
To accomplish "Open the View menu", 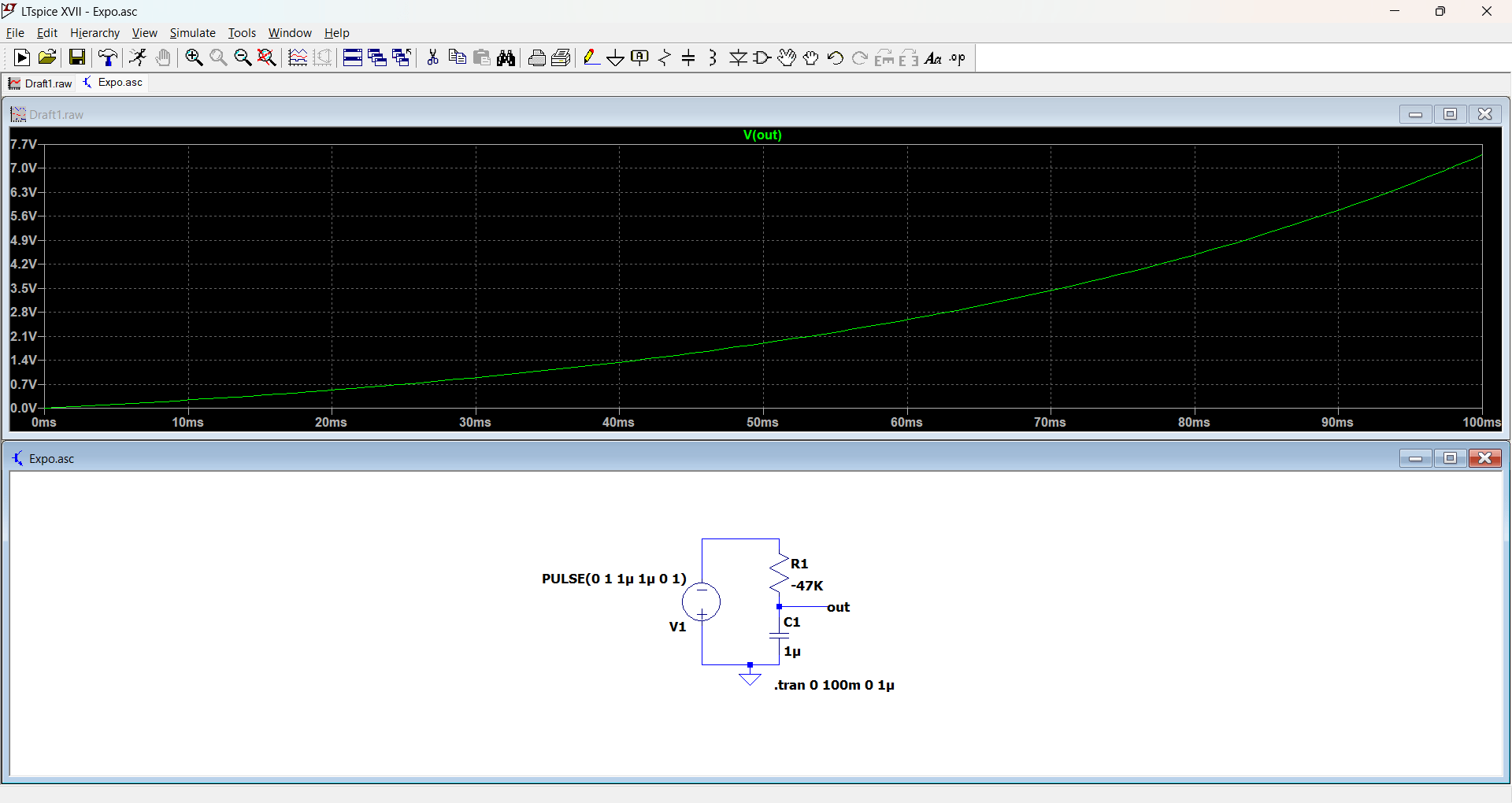I will pyautogui.click(x=144, y=33).
